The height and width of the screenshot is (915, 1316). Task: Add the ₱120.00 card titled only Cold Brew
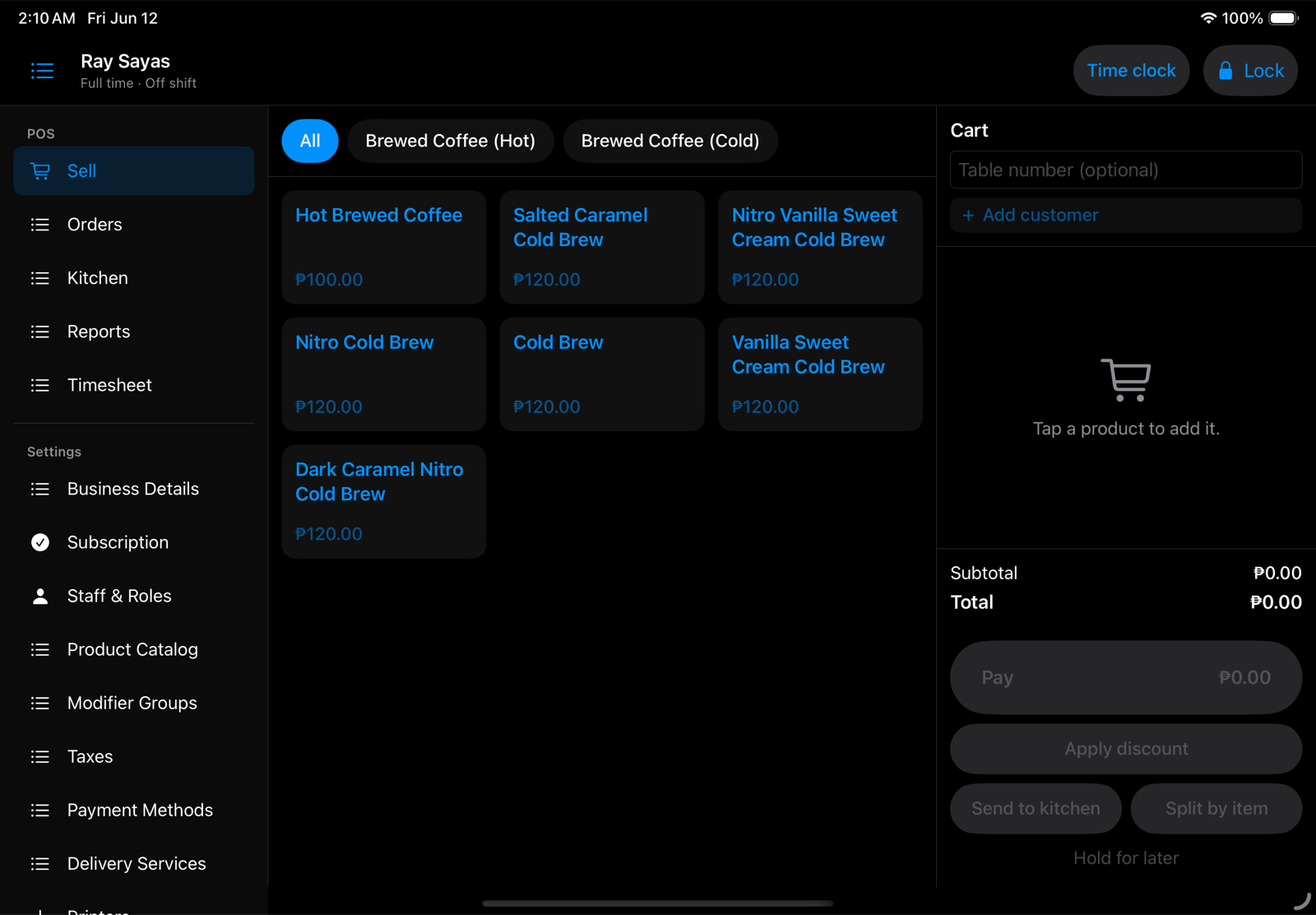(602, 374)
